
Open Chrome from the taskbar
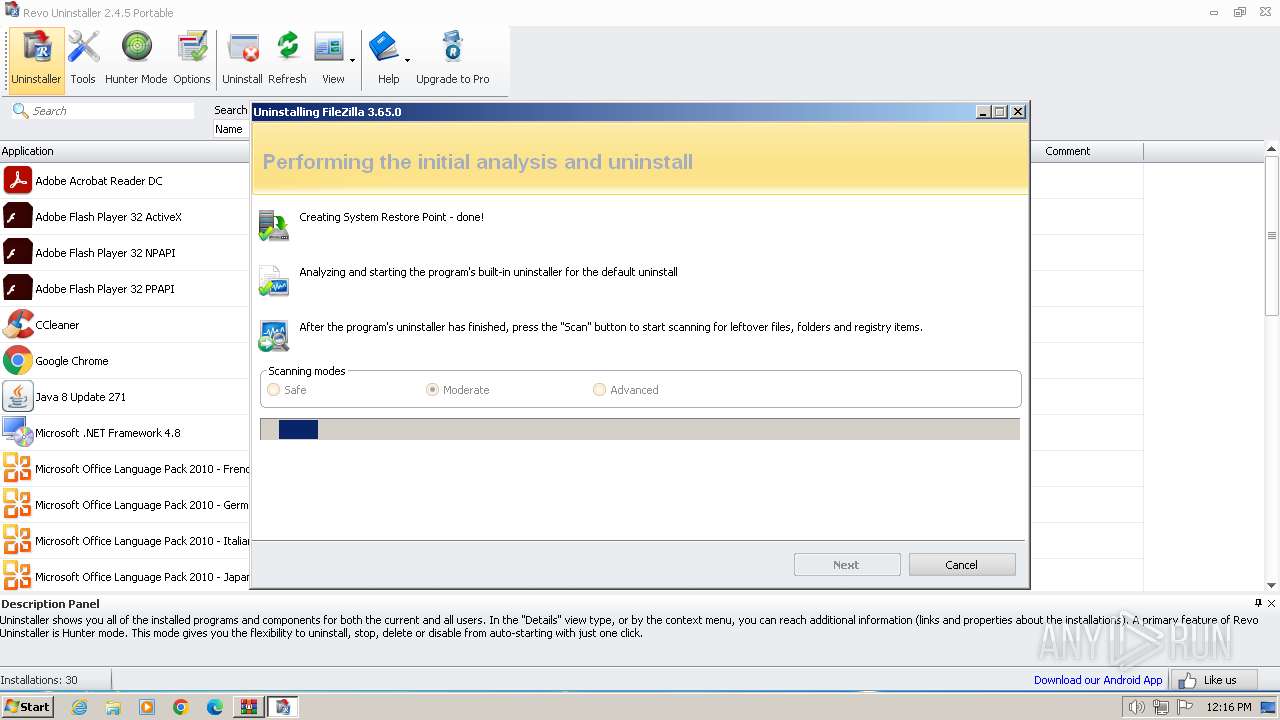pos(181,707)
